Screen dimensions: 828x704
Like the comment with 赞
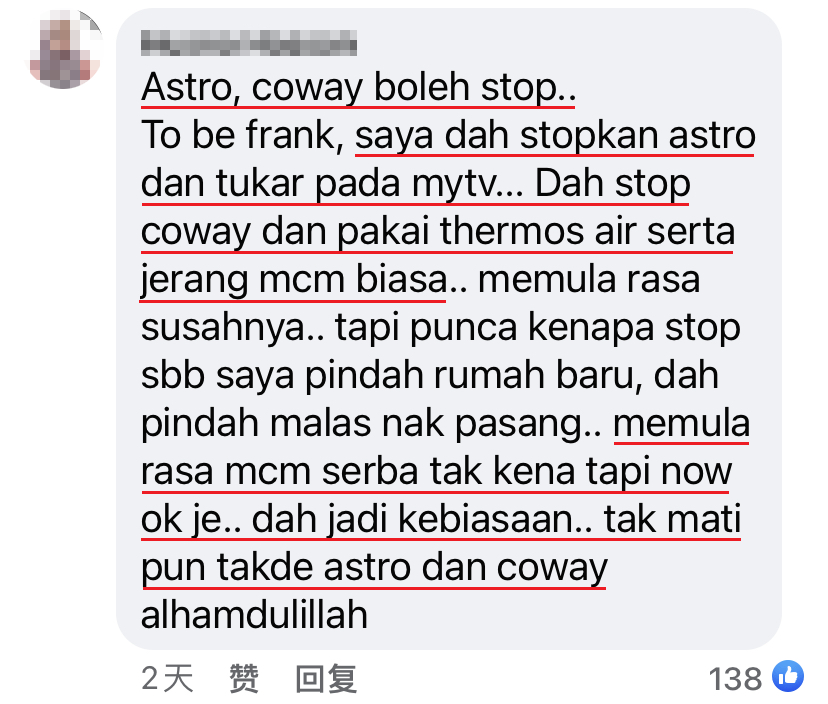[x=243, y=678]
